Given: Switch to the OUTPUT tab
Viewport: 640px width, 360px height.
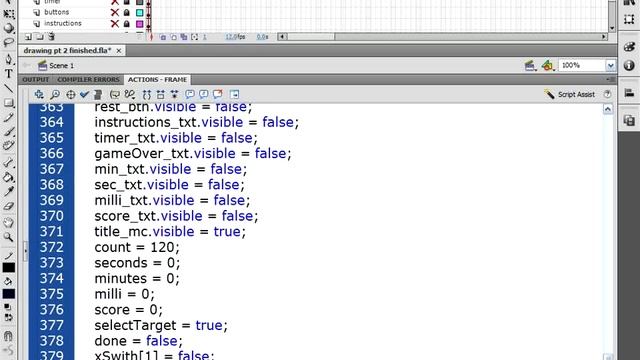Looking at the screenshot, I should (36, 80).
